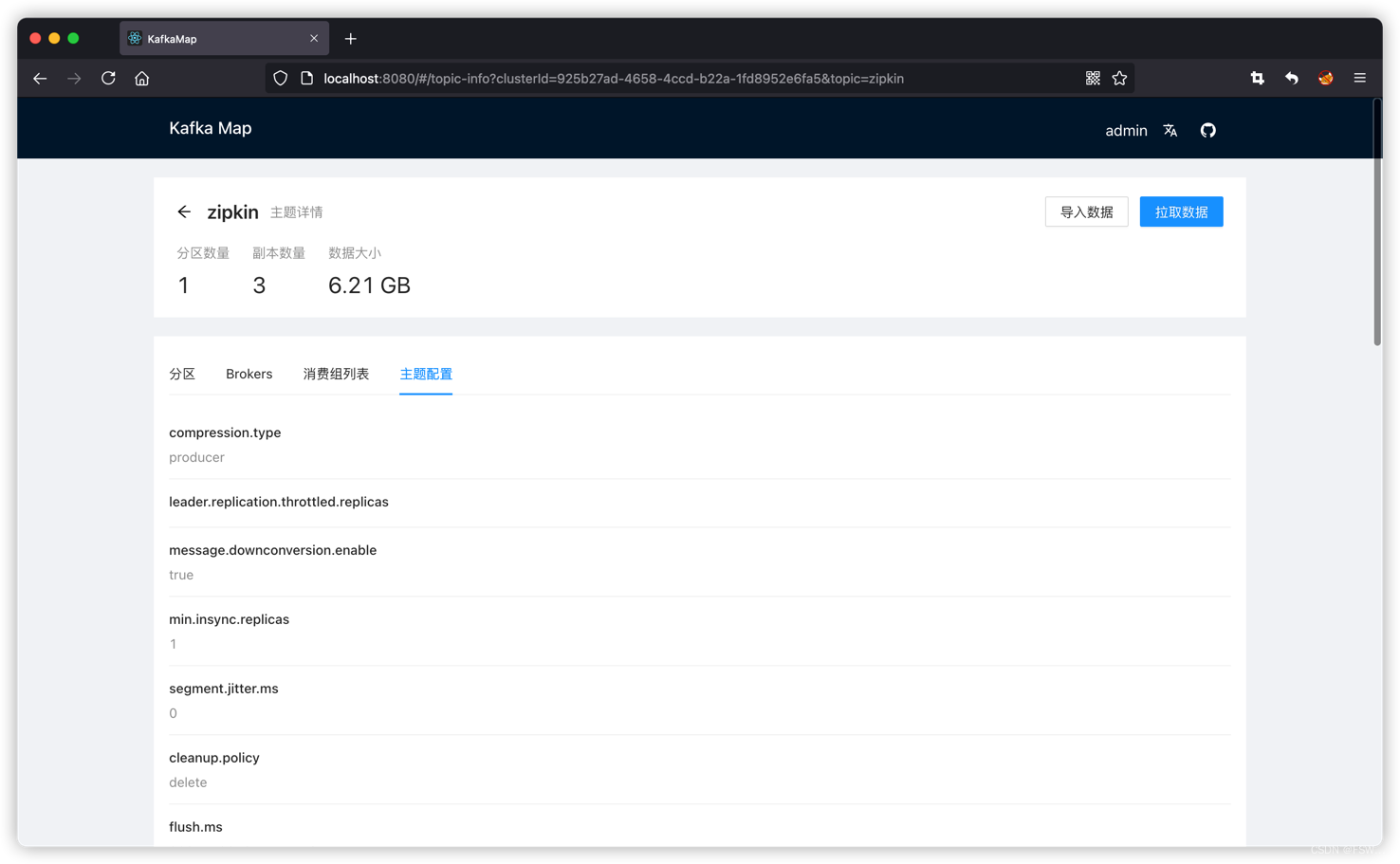Open the site shield protection icon
This screenshot has width=1400, height=864.
[x=280, y=79]
